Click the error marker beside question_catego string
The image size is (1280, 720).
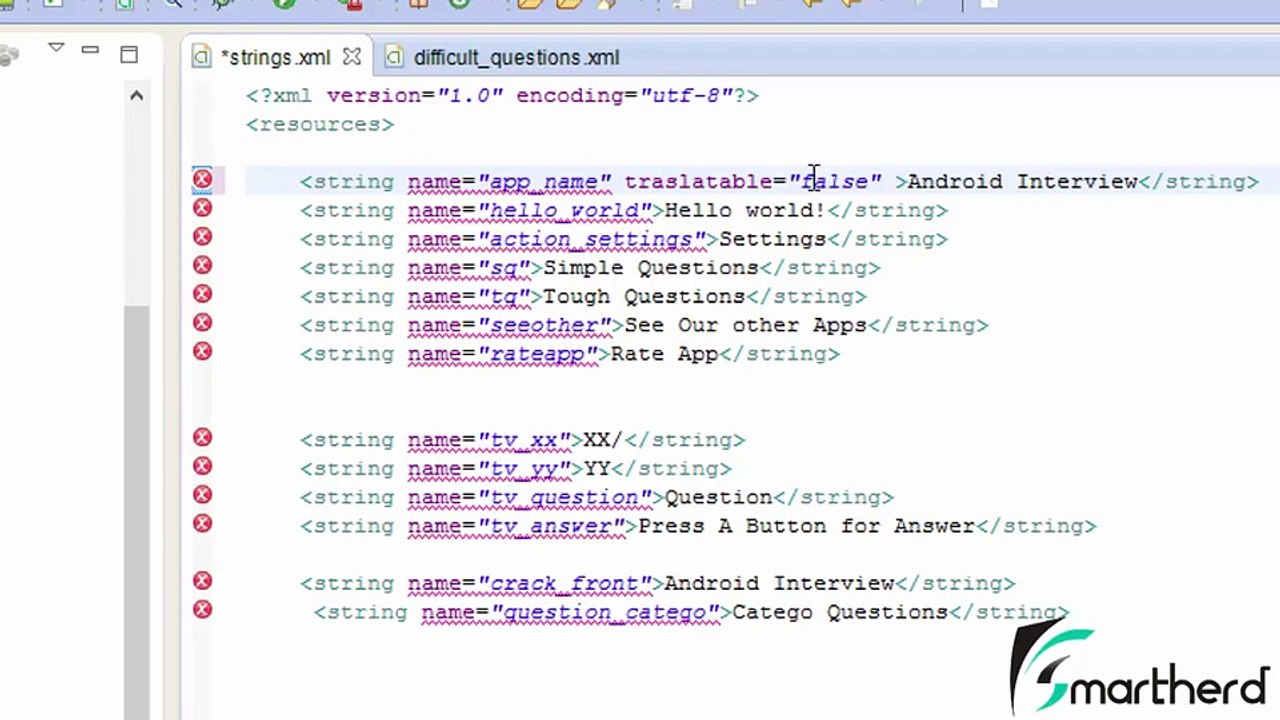pos(202,609)
